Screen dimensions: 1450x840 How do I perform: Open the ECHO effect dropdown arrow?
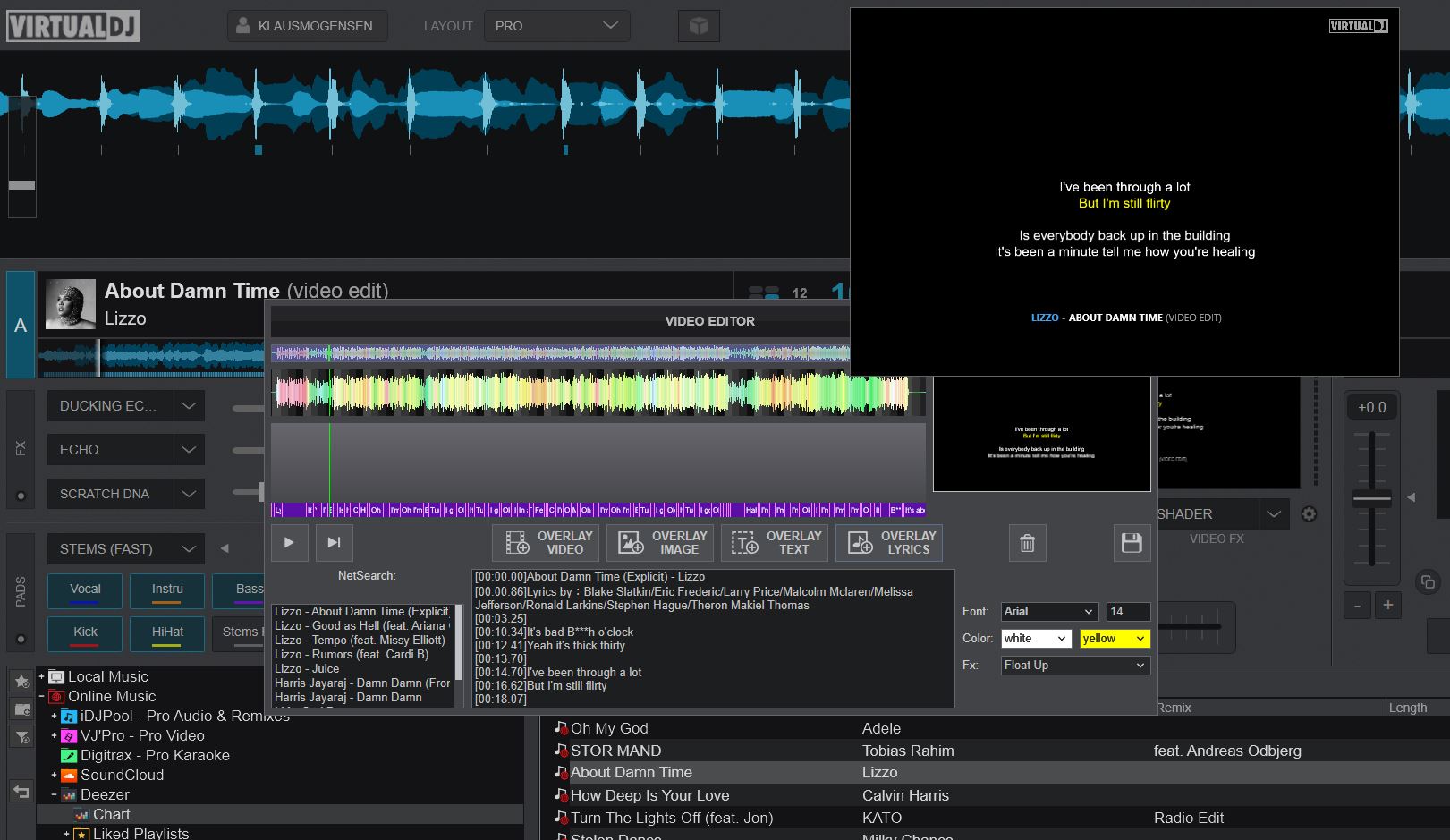pyautogui.click(x=189, y=450)
